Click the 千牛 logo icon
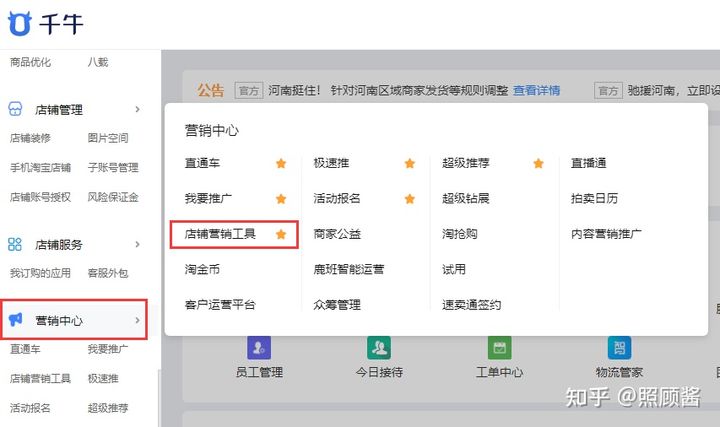This screenshot has width=720, height=427. click(x=19, y=23)
